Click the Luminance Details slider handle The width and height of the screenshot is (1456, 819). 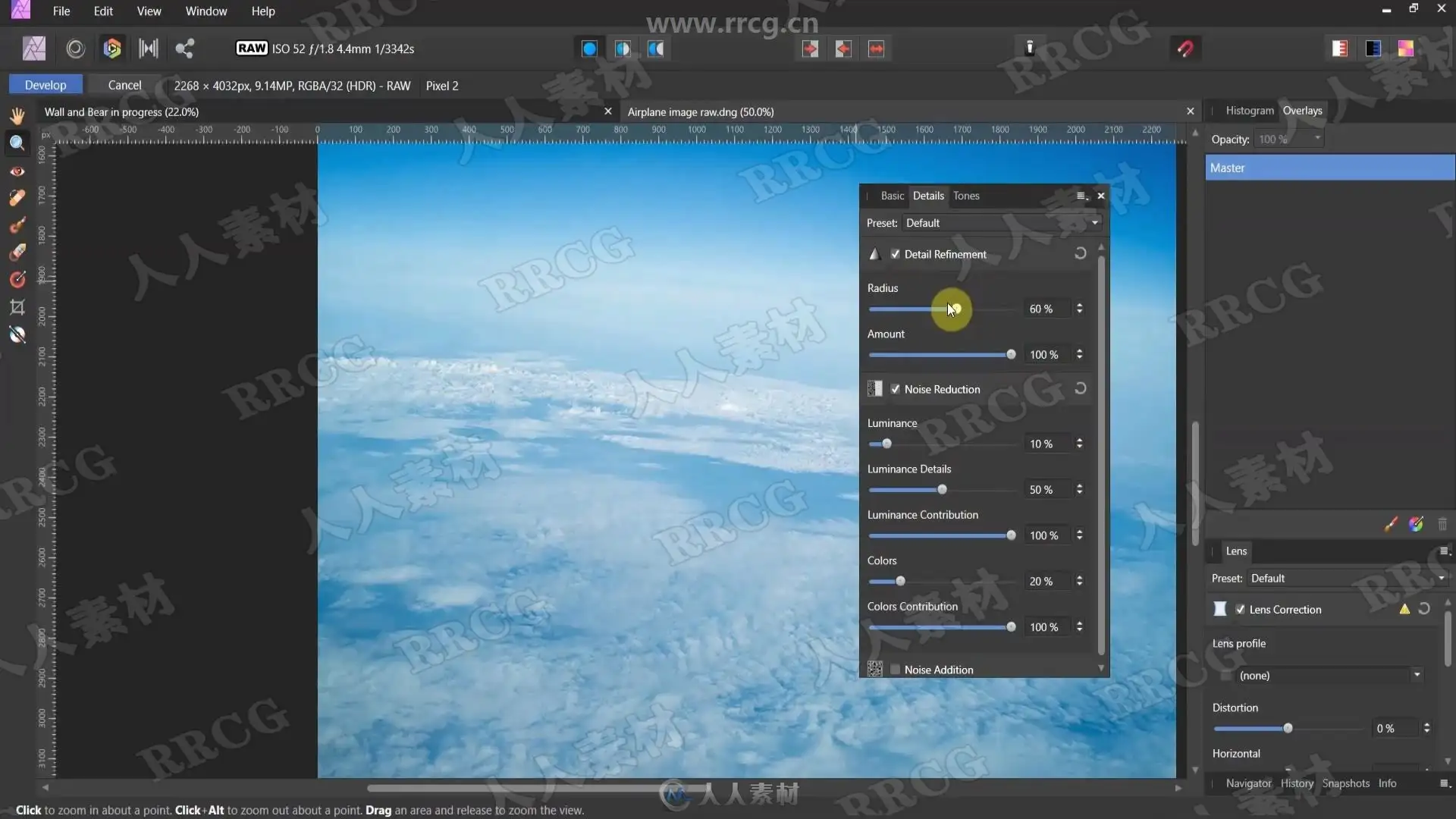943,489
